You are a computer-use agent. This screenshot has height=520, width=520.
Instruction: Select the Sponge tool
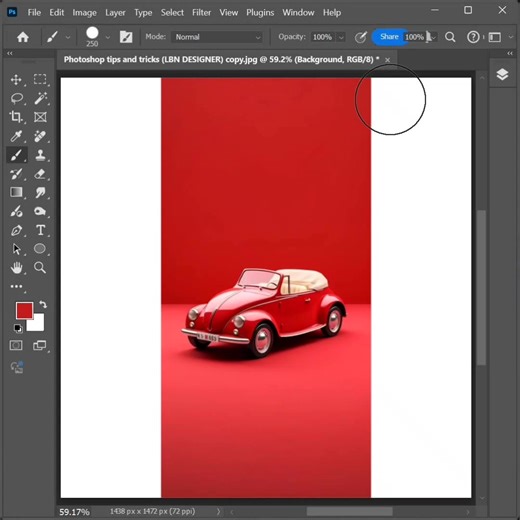pos(40,211)
